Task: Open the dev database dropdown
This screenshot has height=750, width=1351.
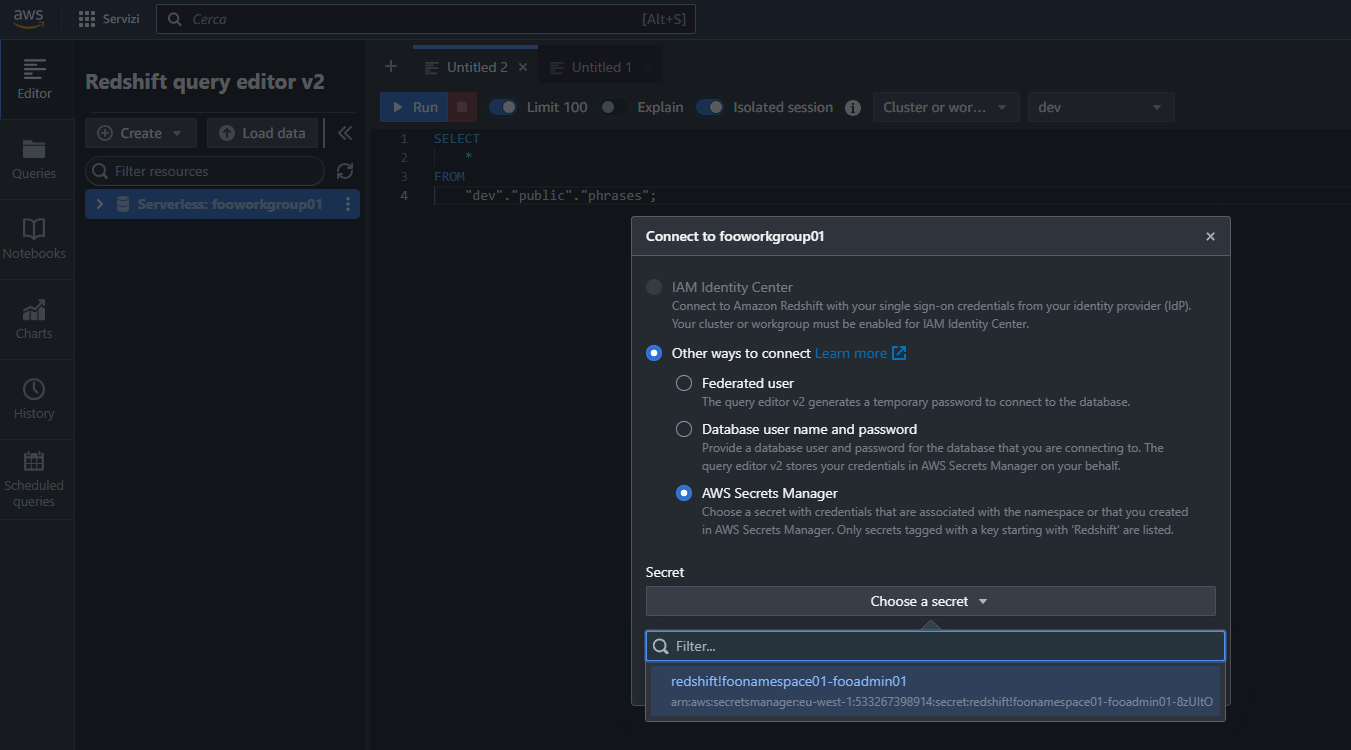Action: pyautogui.click(x=1101, y=107)
